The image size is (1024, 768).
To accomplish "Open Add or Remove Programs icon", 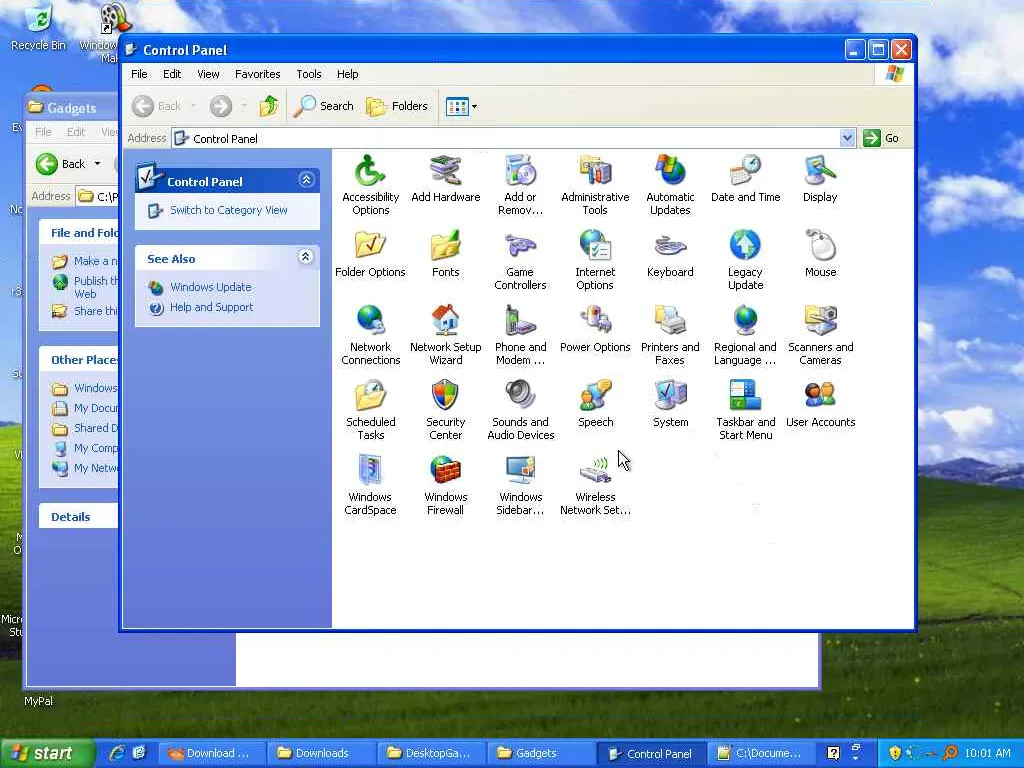I will (x=520, y=185).
